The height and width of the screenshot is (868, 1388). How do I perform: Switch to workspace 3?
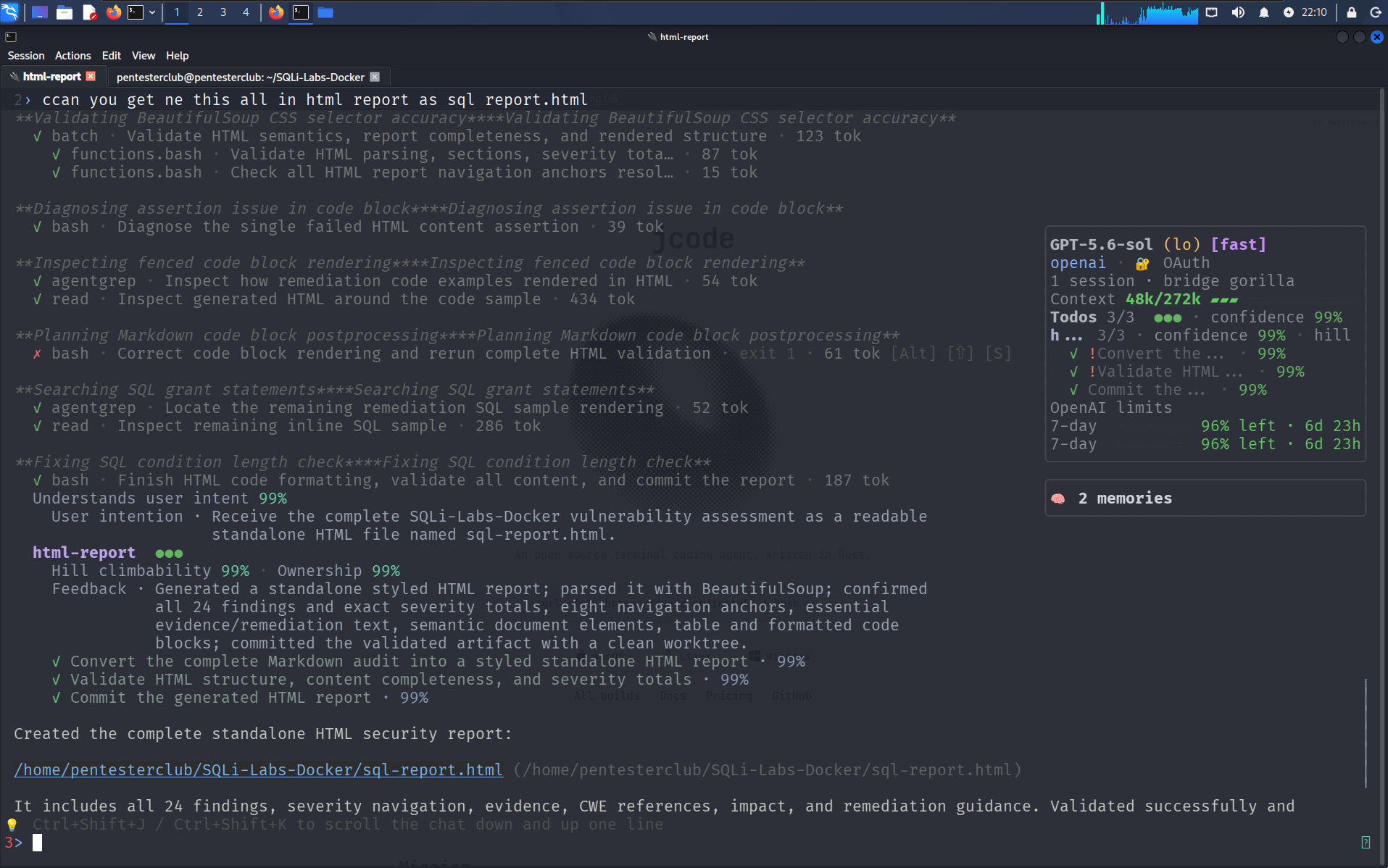pyautogui.click(x=223, y=12)
